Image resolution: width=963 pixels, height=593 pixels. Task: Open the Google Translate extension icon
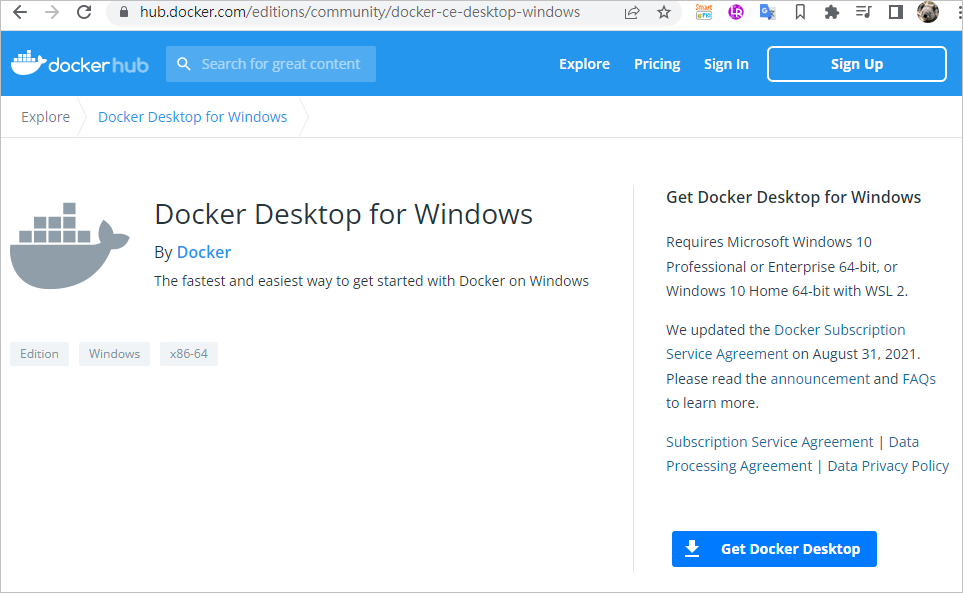768,12
